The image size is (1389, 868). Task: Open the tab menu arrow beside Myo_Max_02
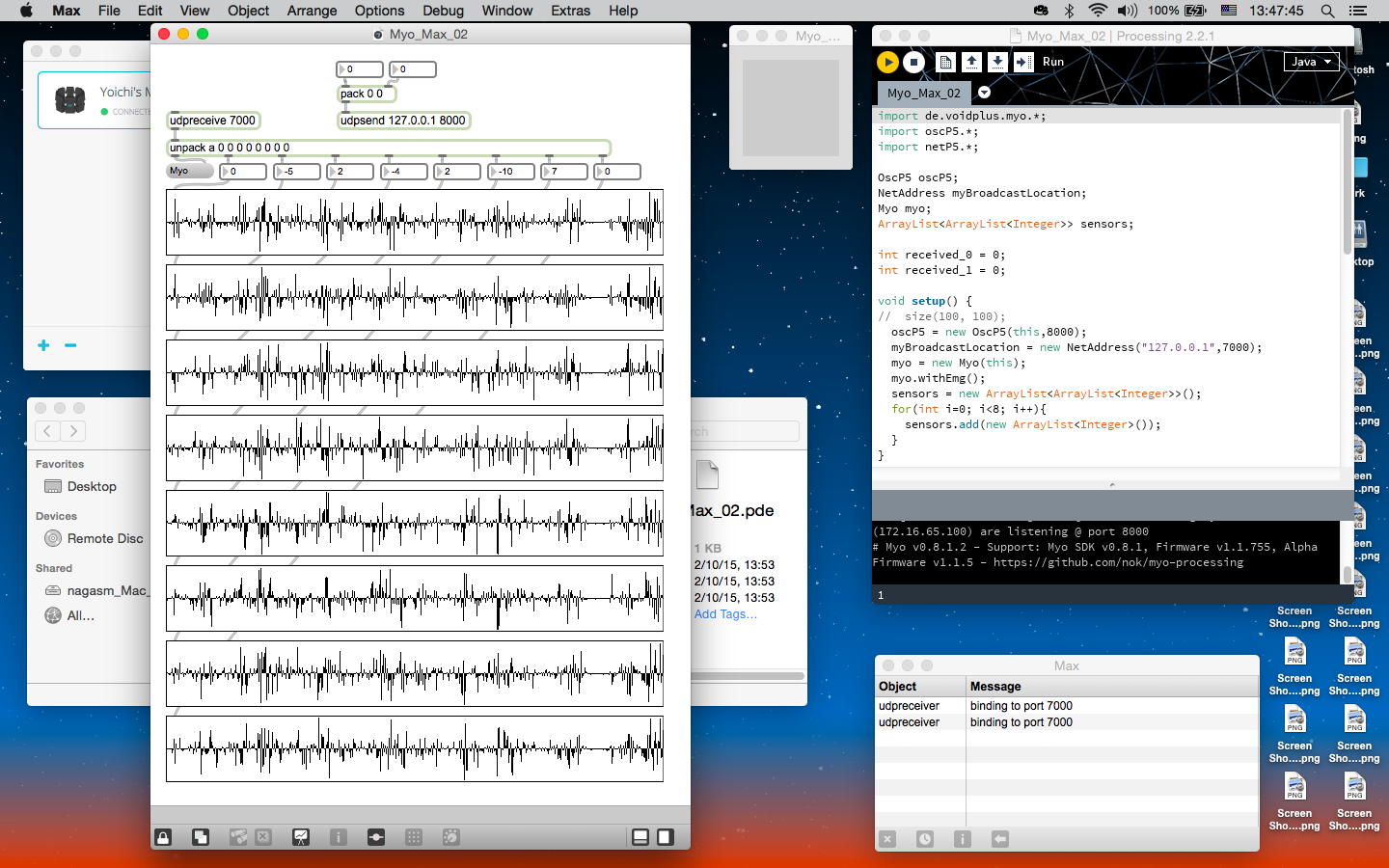pos(984,93)
